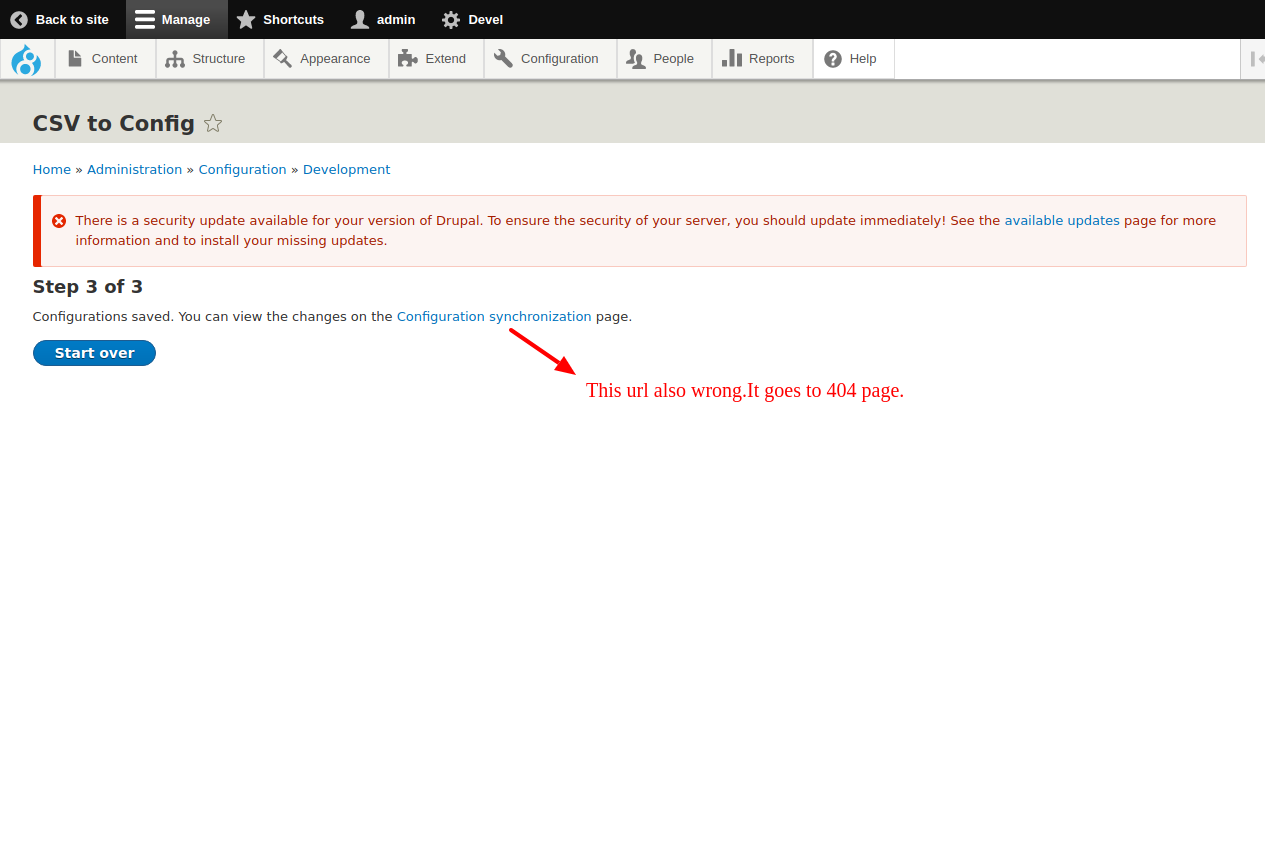Click the Appearance paintbrush icon
Image resolution: width=1265 pixels, height=867 pixels.
pos(283,59)
